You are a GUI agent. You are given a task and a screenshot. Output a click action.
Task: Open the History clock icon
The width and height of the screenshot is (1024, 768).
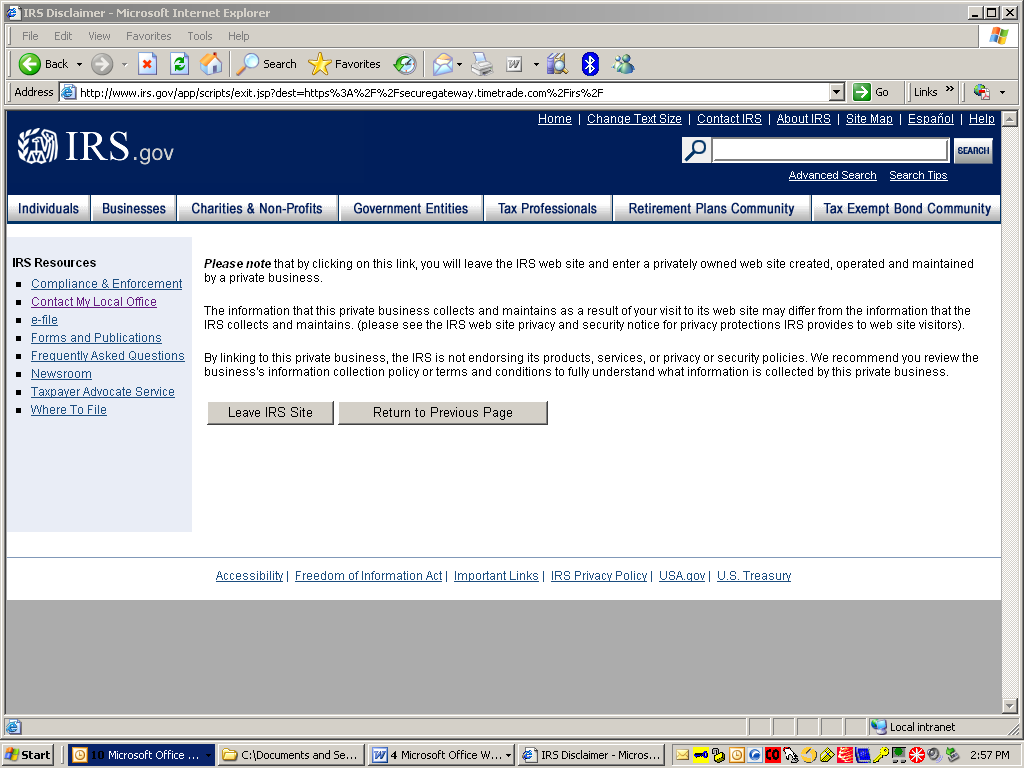click(405, 64)
